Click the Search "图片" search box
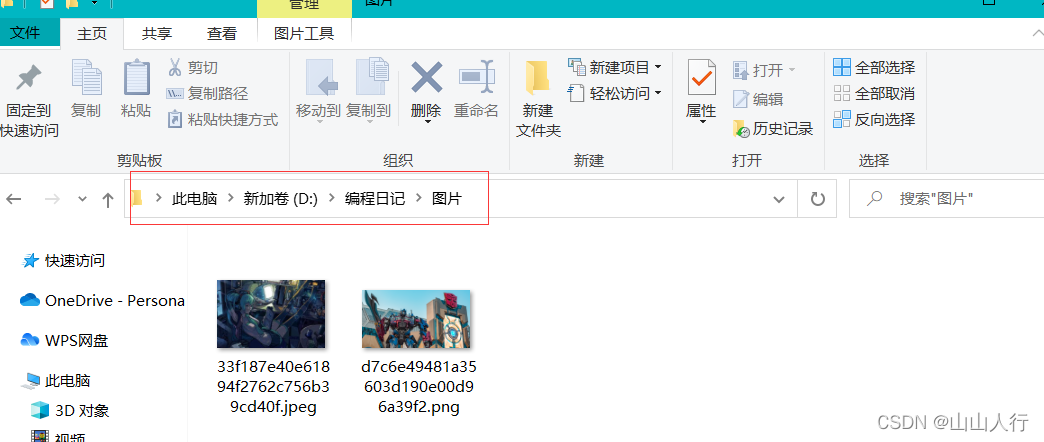The width and height of the screenshot is (1044, 442). [x=947, y=198]
